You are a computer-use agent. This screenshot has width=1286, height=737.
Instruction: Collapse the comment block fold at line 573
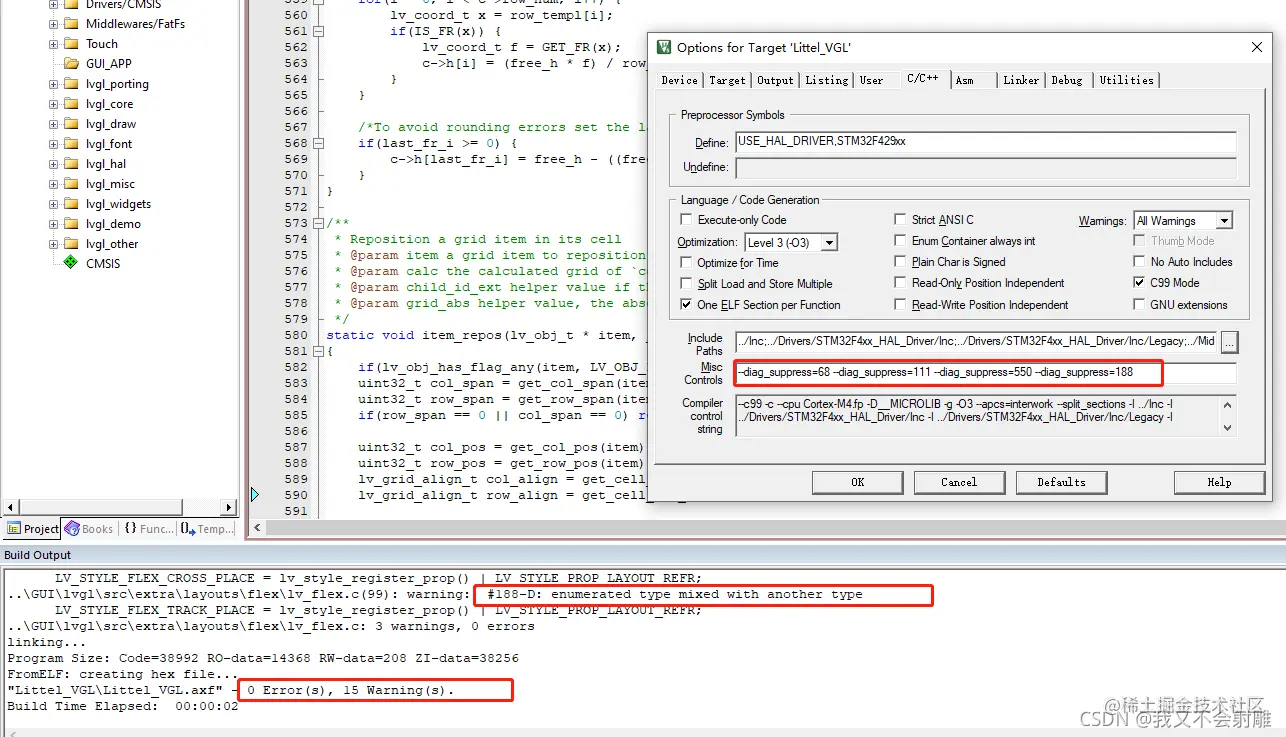[x=319, y=223]
